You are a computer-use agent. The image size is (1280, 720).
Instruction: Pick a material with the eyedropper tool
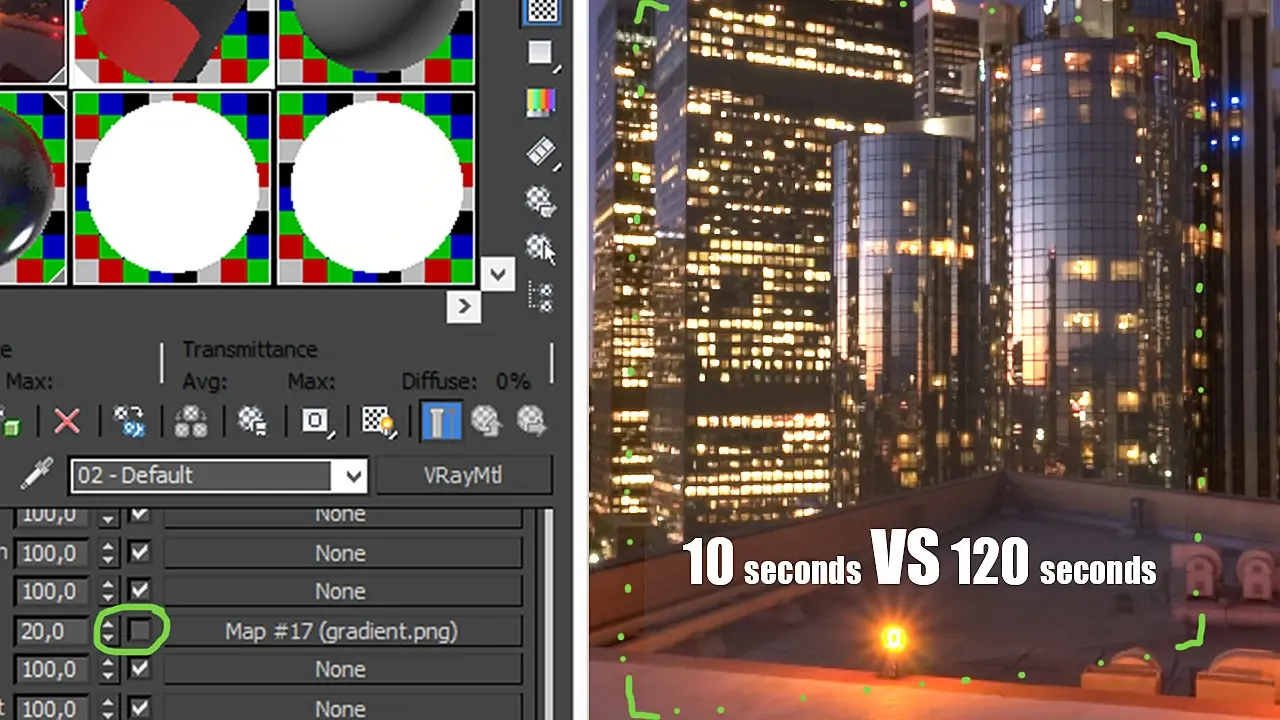click(x=37, y=475)
